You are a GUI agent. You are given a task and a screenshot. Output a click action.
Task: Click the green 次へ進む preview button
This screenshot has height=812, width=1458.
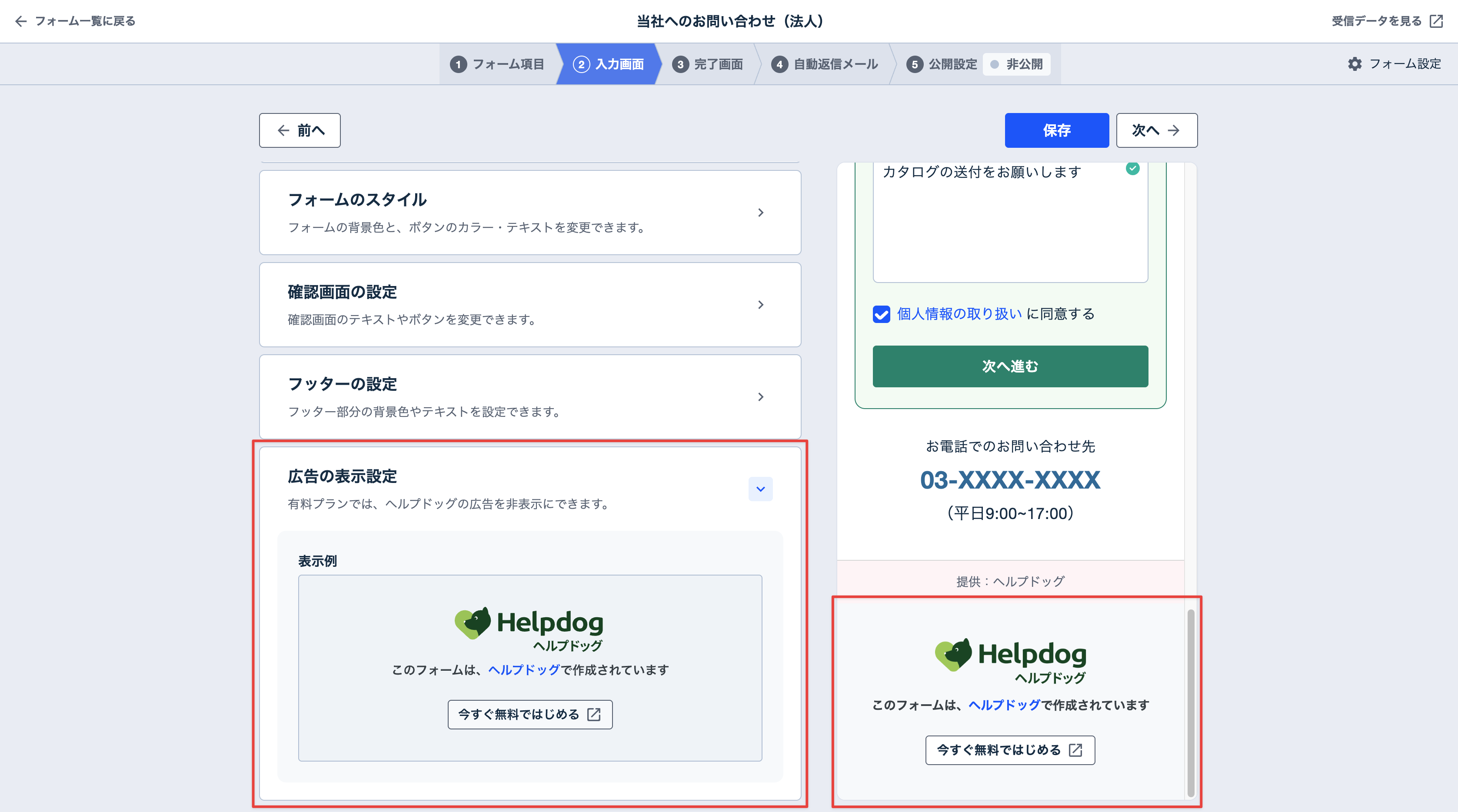point(1010,366)
